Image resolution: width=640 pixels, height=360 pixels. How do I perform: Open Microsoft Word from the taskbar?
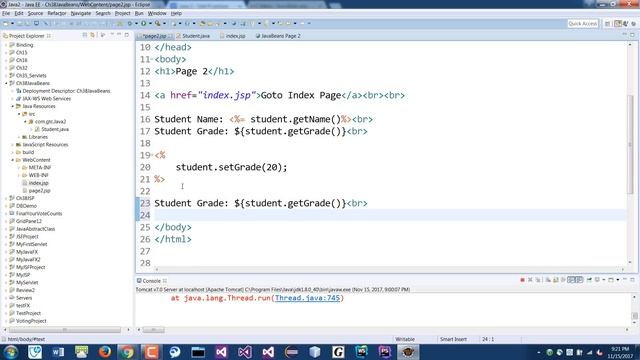click(58, 352)
